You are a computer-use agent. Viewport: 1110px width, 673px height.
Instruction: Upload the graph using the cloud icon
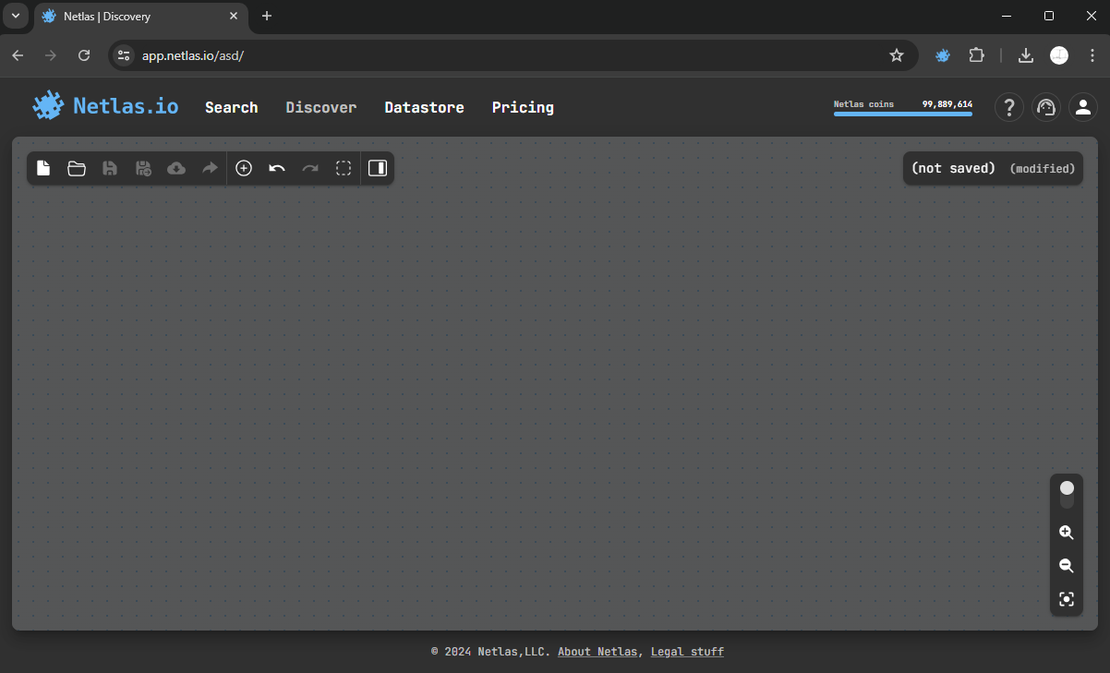pos(176,168)
